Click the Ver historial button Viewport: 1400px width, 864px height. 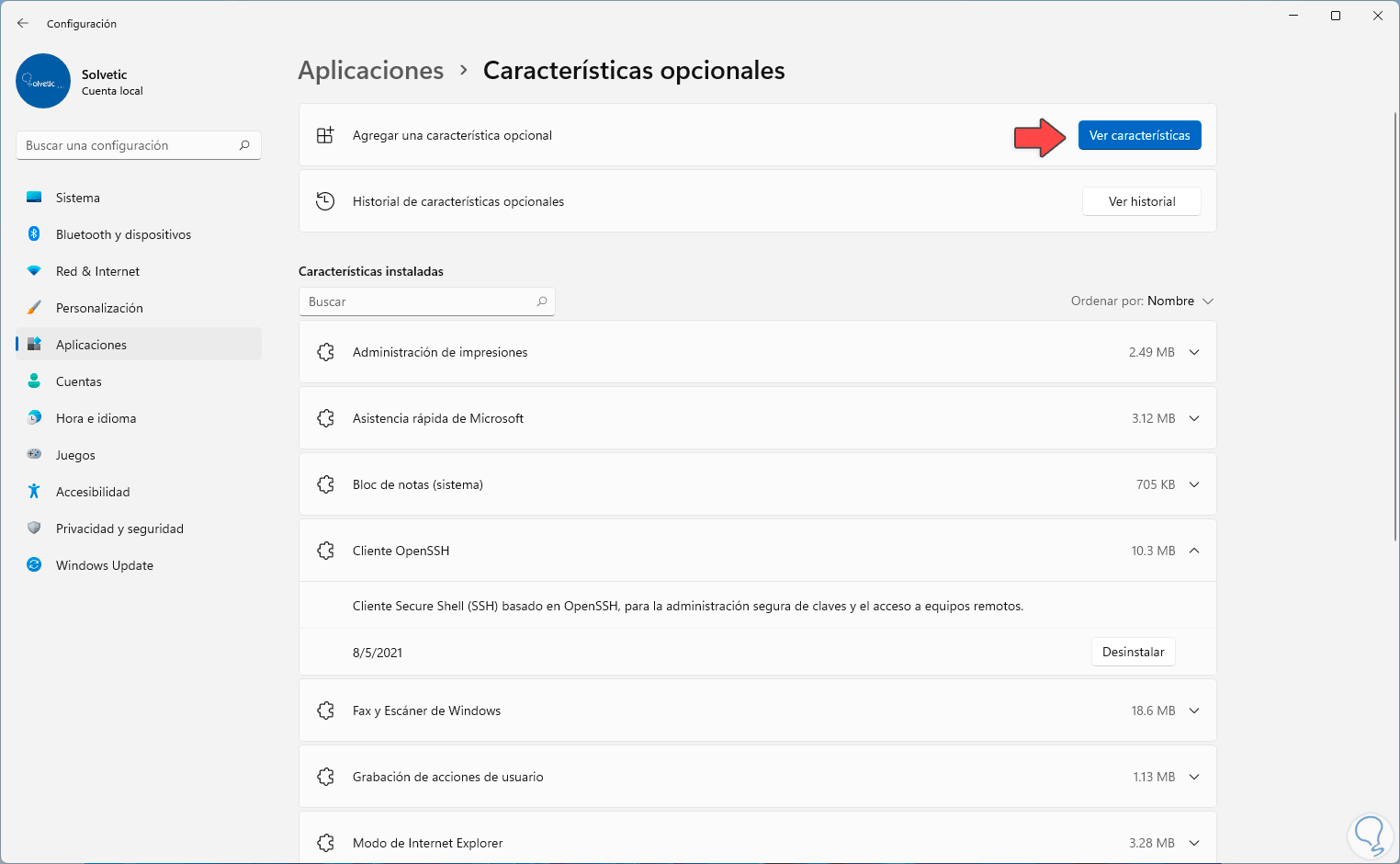point(1141,201)
